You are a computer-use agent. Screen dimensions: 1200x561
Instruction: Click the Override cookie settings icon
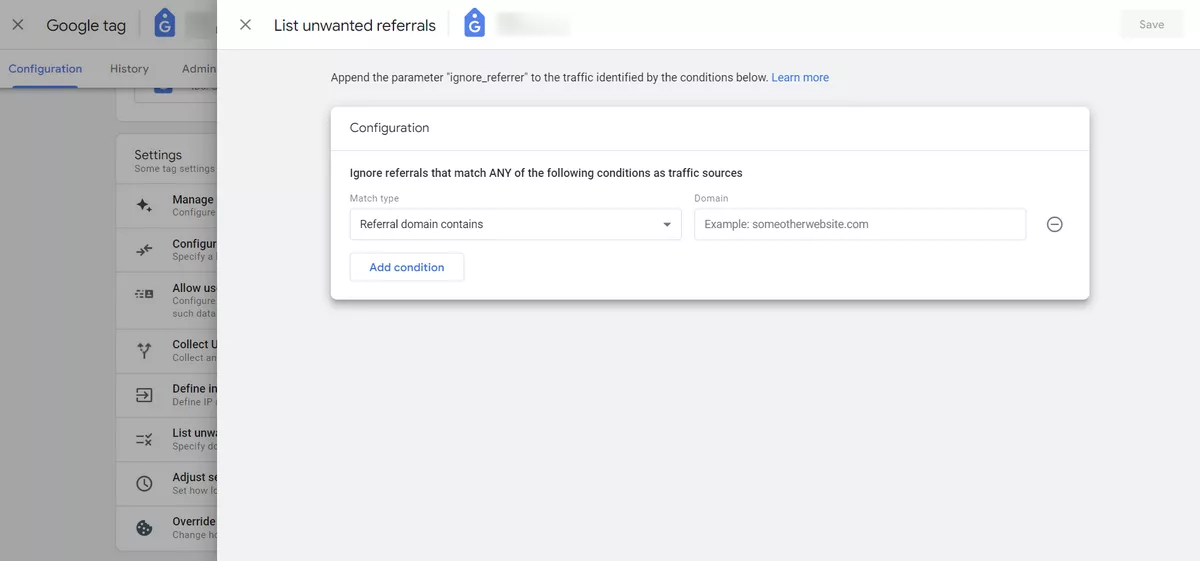click(x=144, y=528)
